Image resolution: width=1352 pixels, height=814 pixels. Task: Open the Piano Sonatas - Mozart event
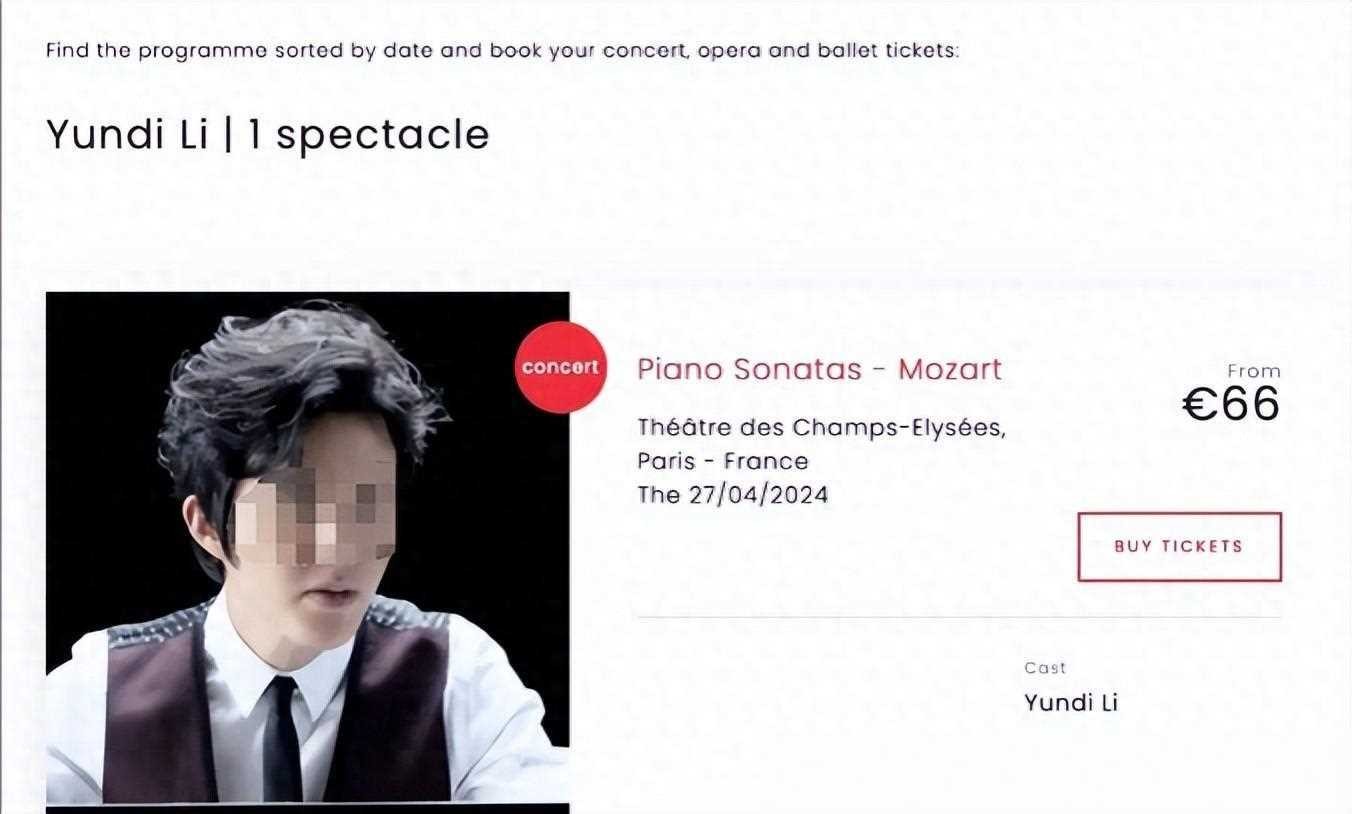(x=818, y=369)
